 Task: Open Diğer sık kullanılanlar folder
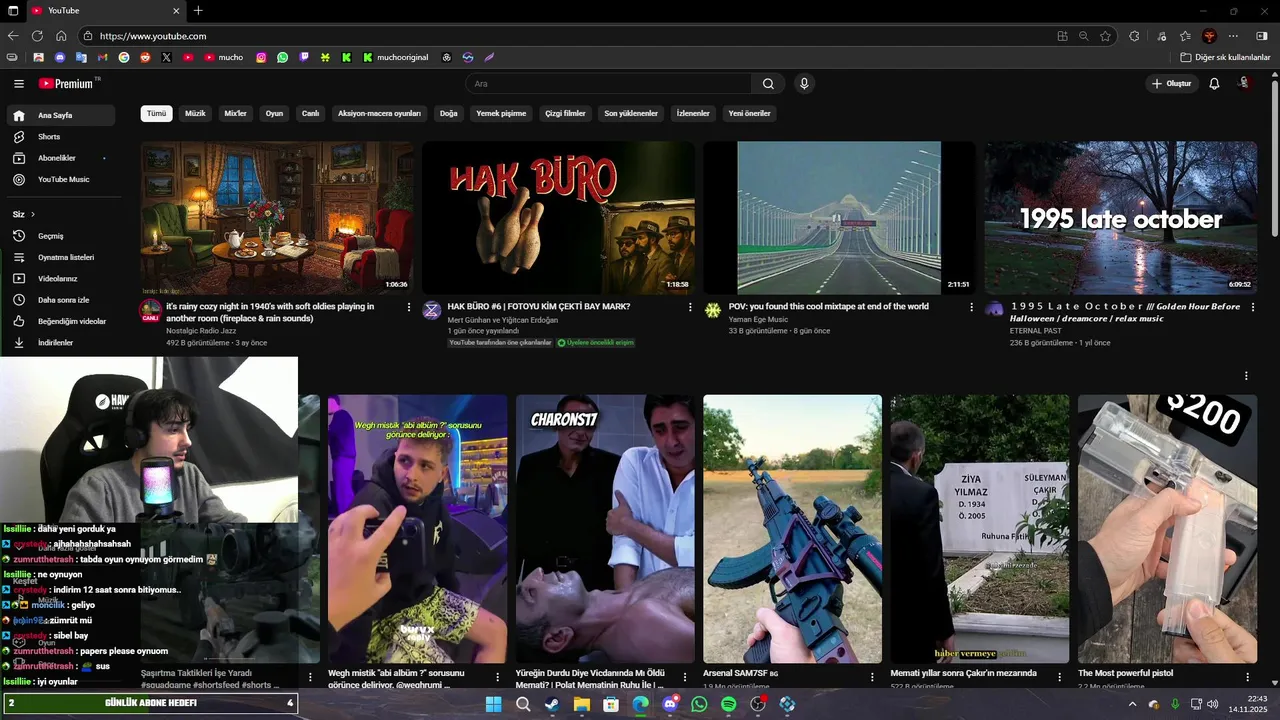click(1225, 58)
